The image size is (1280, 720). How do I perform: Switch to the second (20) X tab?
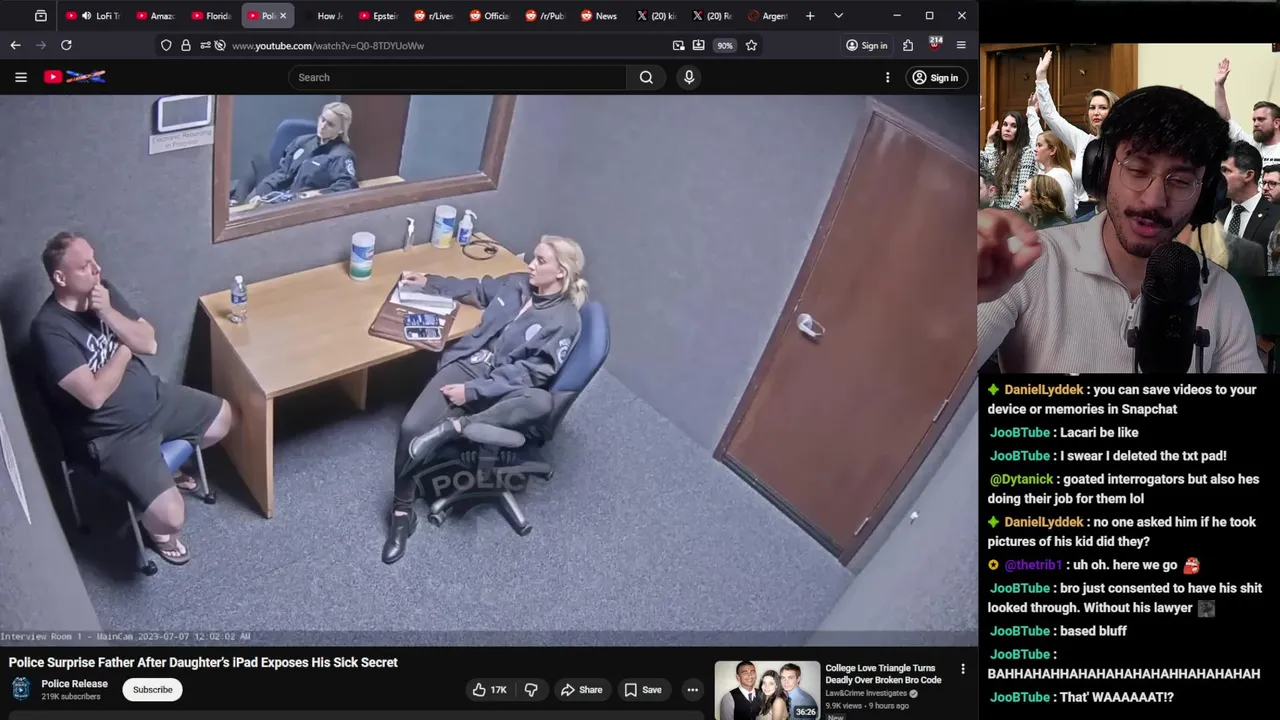click(712, 16)
